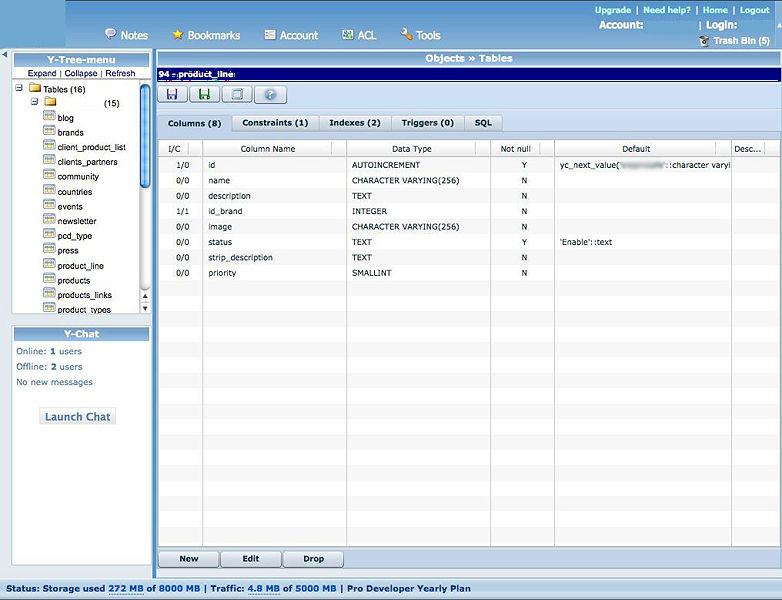Hide the left sidebar using the arrow
782x600 pixels.
coord(4,54)
